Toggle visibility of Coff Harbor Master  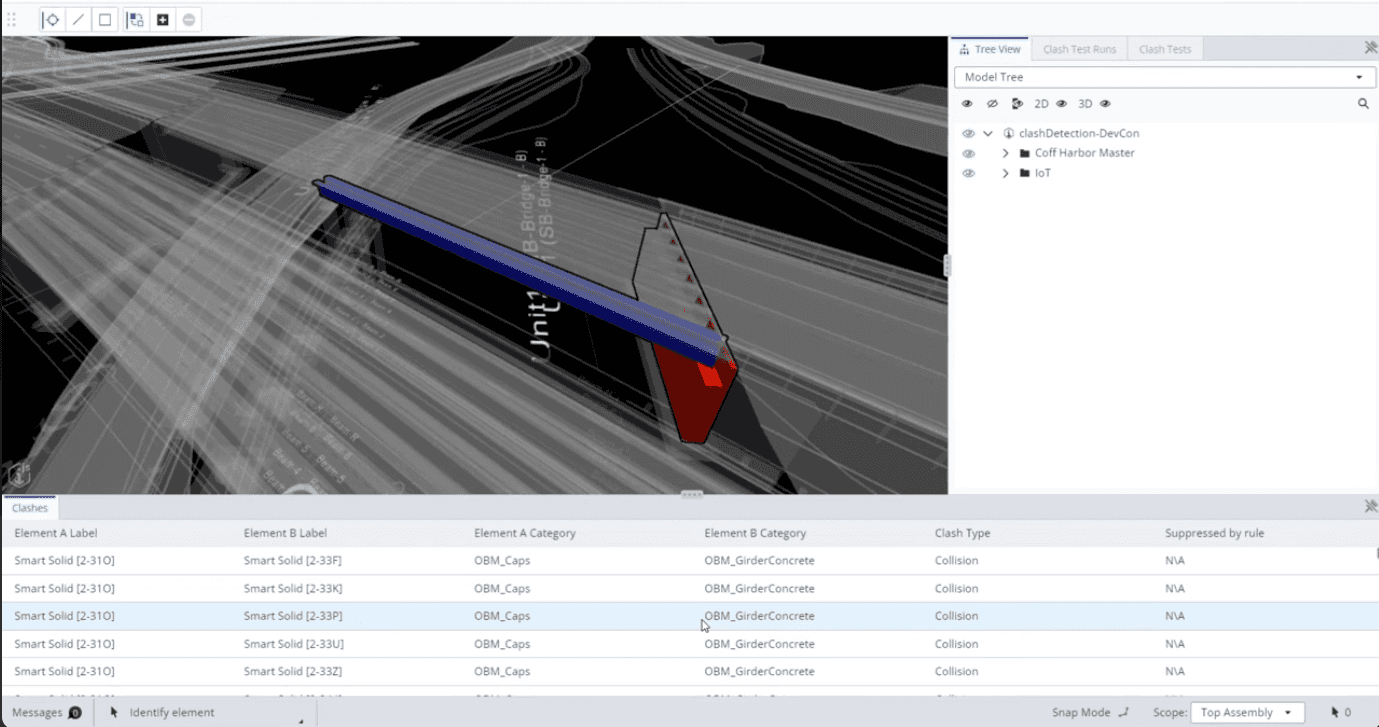tap(968, 154)
